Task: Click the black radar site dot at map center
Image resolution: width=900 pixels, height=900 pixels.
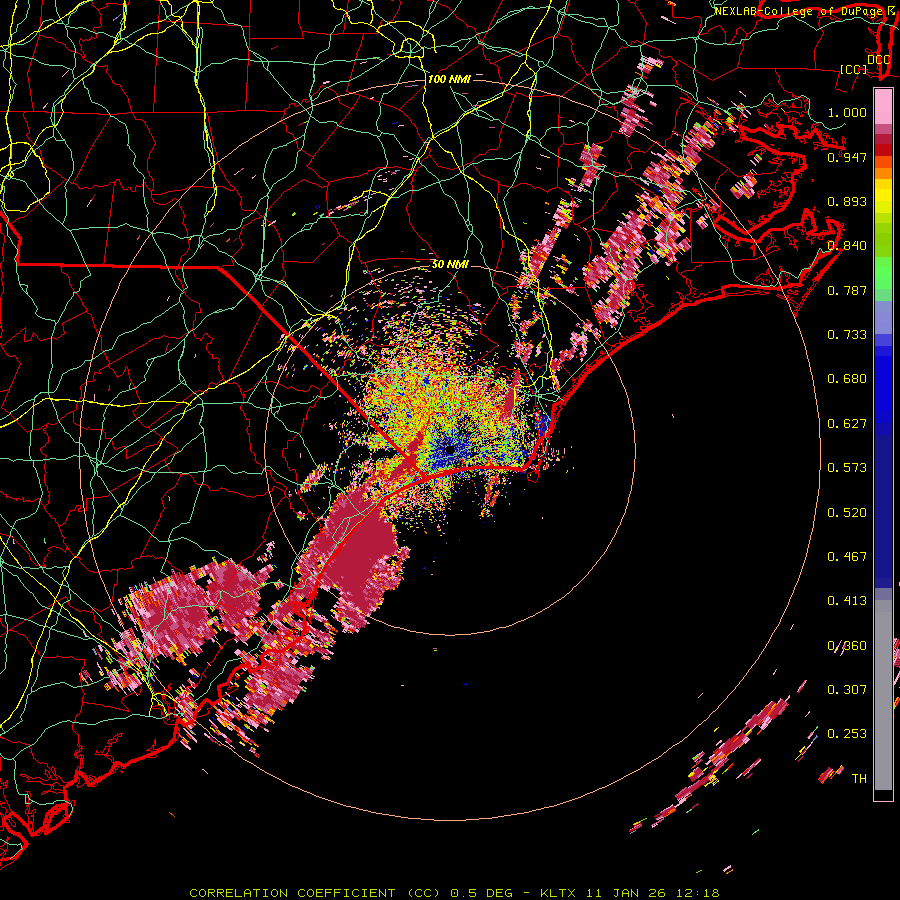Action: (450, 450)
